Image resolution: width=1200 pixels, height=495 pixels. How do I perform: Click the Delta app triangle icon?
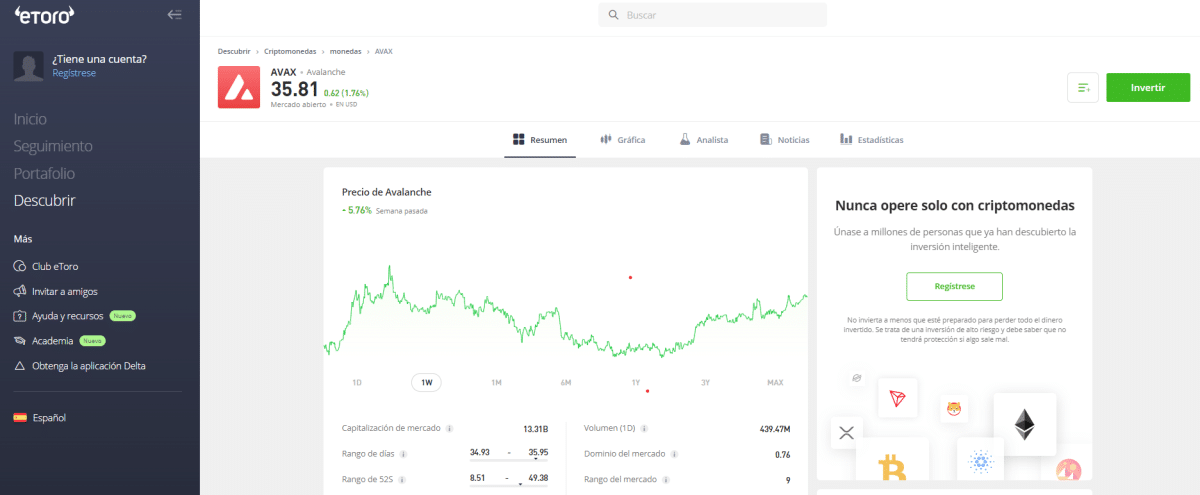pyautogui.click(x=20, y=366)
